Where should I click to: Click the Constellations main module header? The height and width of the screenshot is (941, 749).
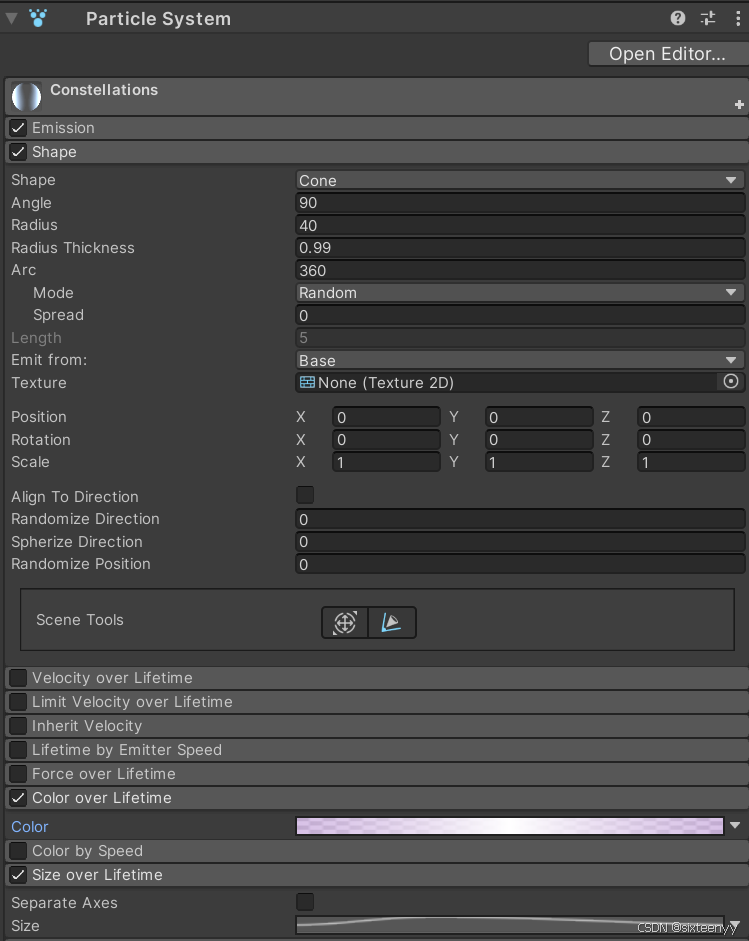377,96
